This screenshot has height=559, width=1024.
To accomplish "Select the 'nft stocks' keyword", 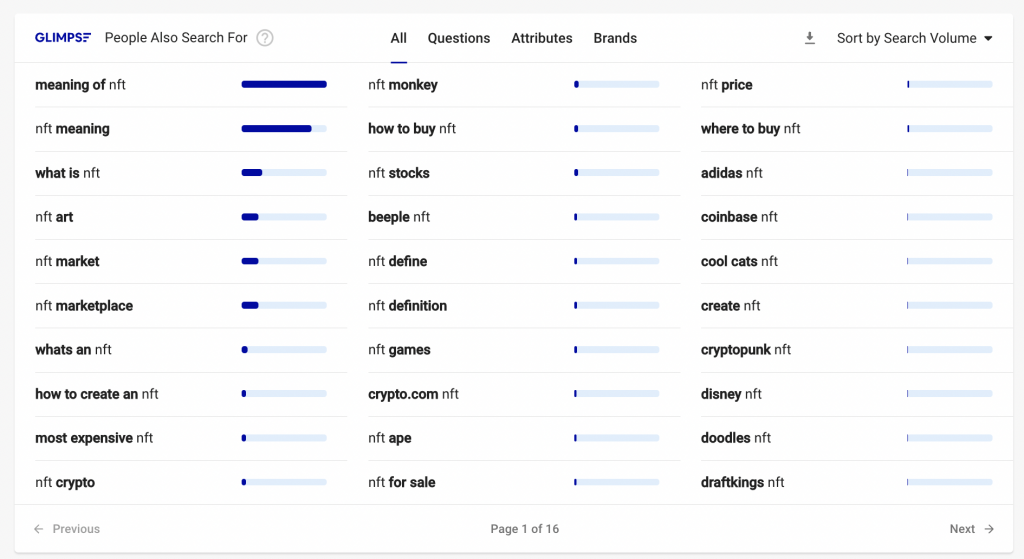I will tap(399, 173).
